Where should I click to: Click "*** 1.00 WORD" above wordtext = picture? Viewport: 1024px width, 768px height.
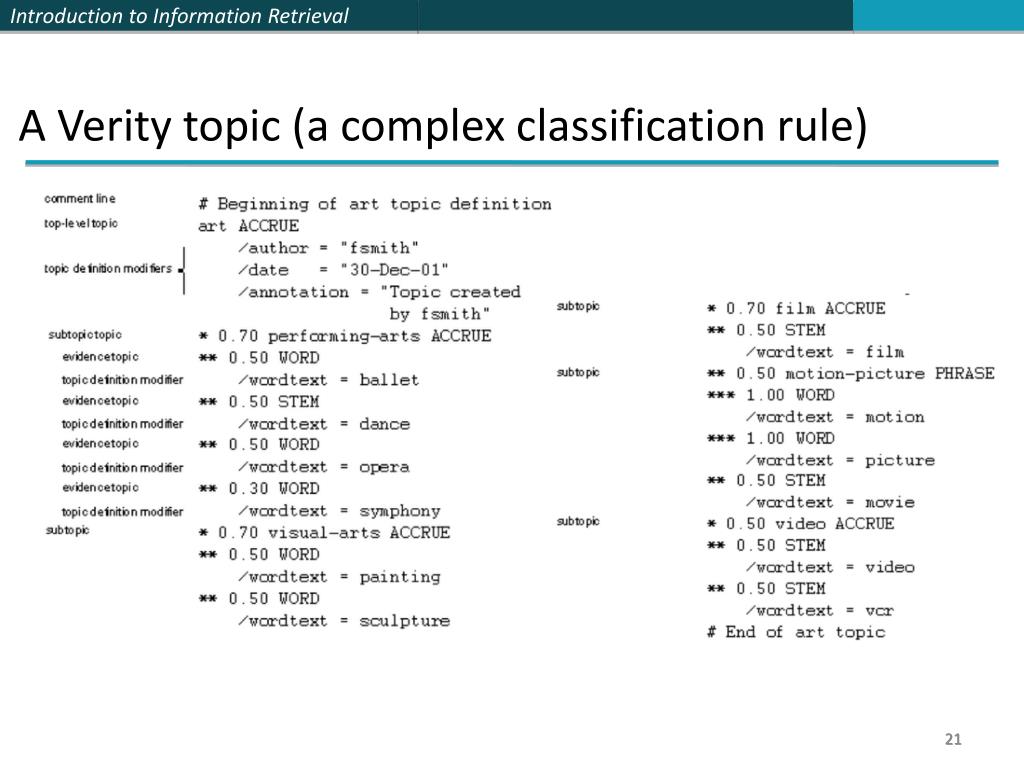(771, 438)
